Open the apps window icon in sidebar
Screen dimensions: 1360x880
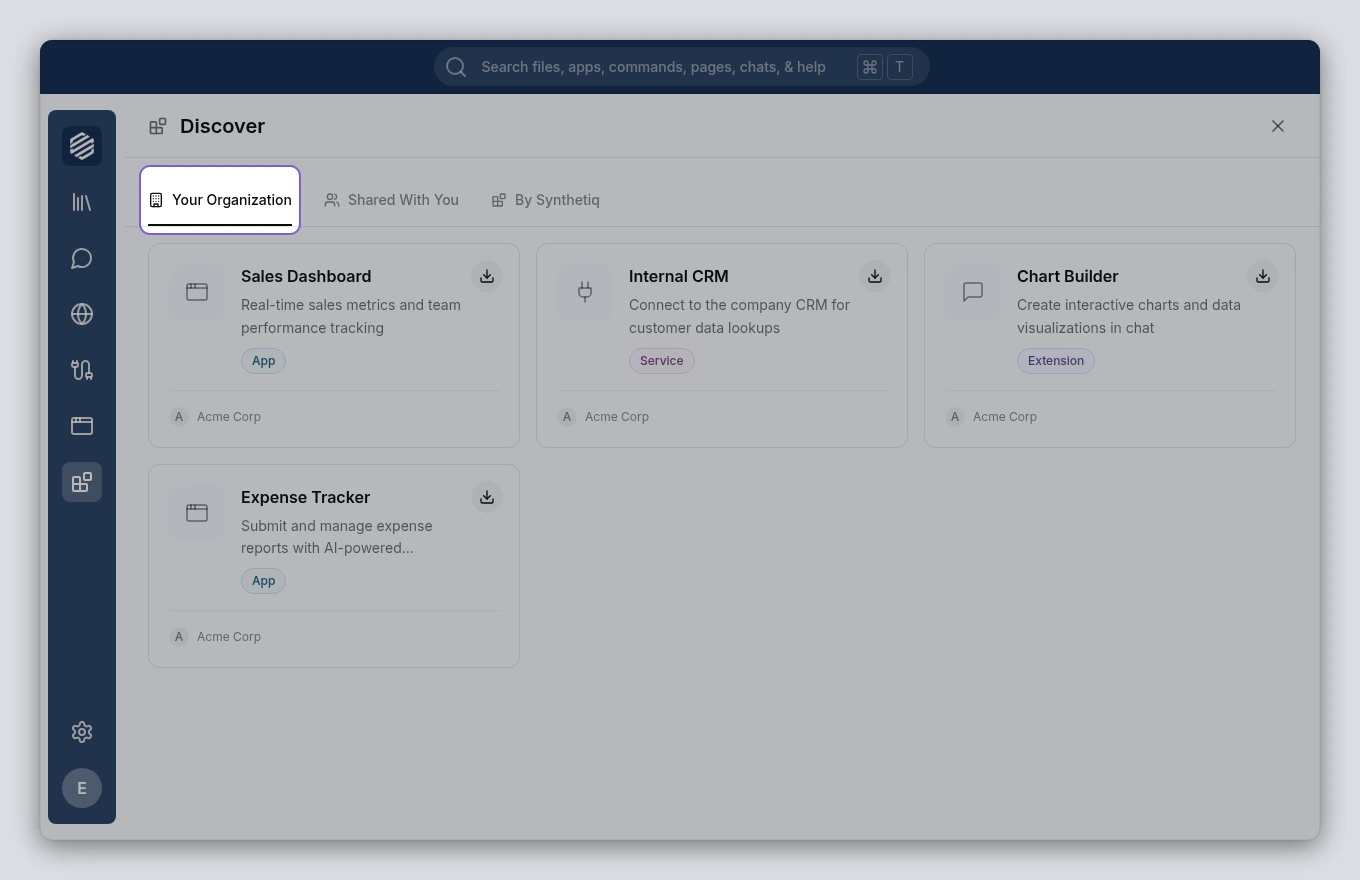pos(82,426)
